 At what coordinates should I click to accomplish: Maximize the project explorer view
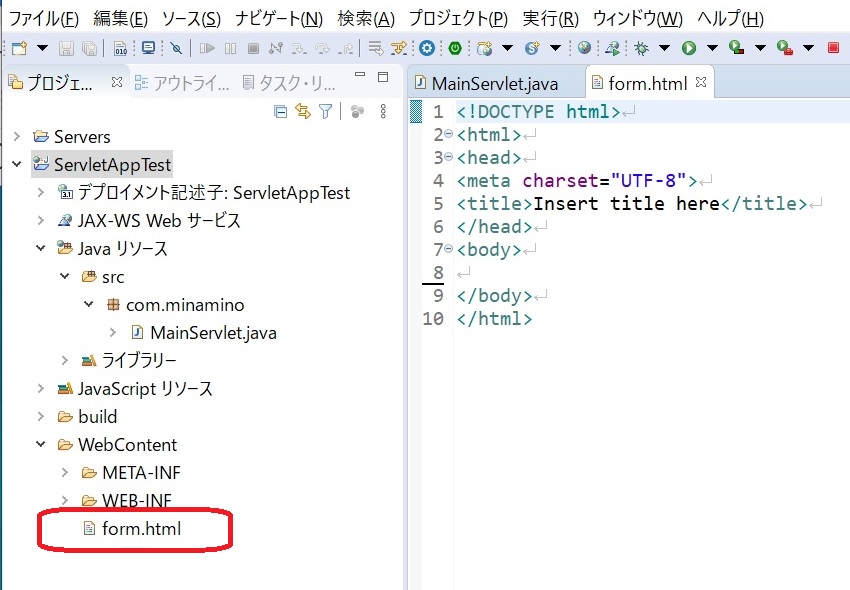(383, 76)
